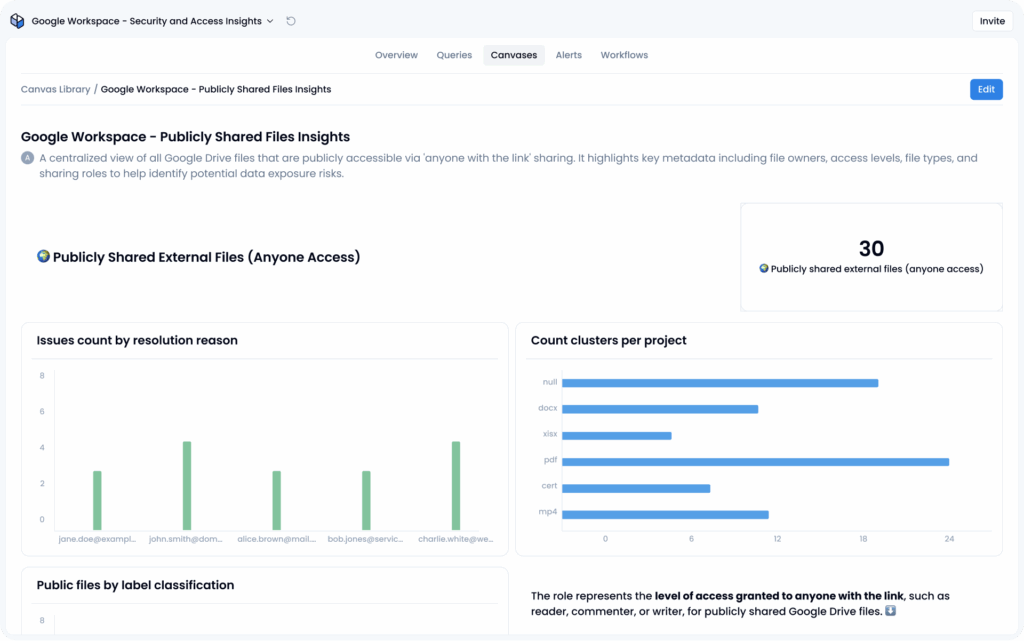Click the null bar in Count clusters per project
This screenshot has height=641, width=1024.
pyautogui.click(x=720, y=382)
